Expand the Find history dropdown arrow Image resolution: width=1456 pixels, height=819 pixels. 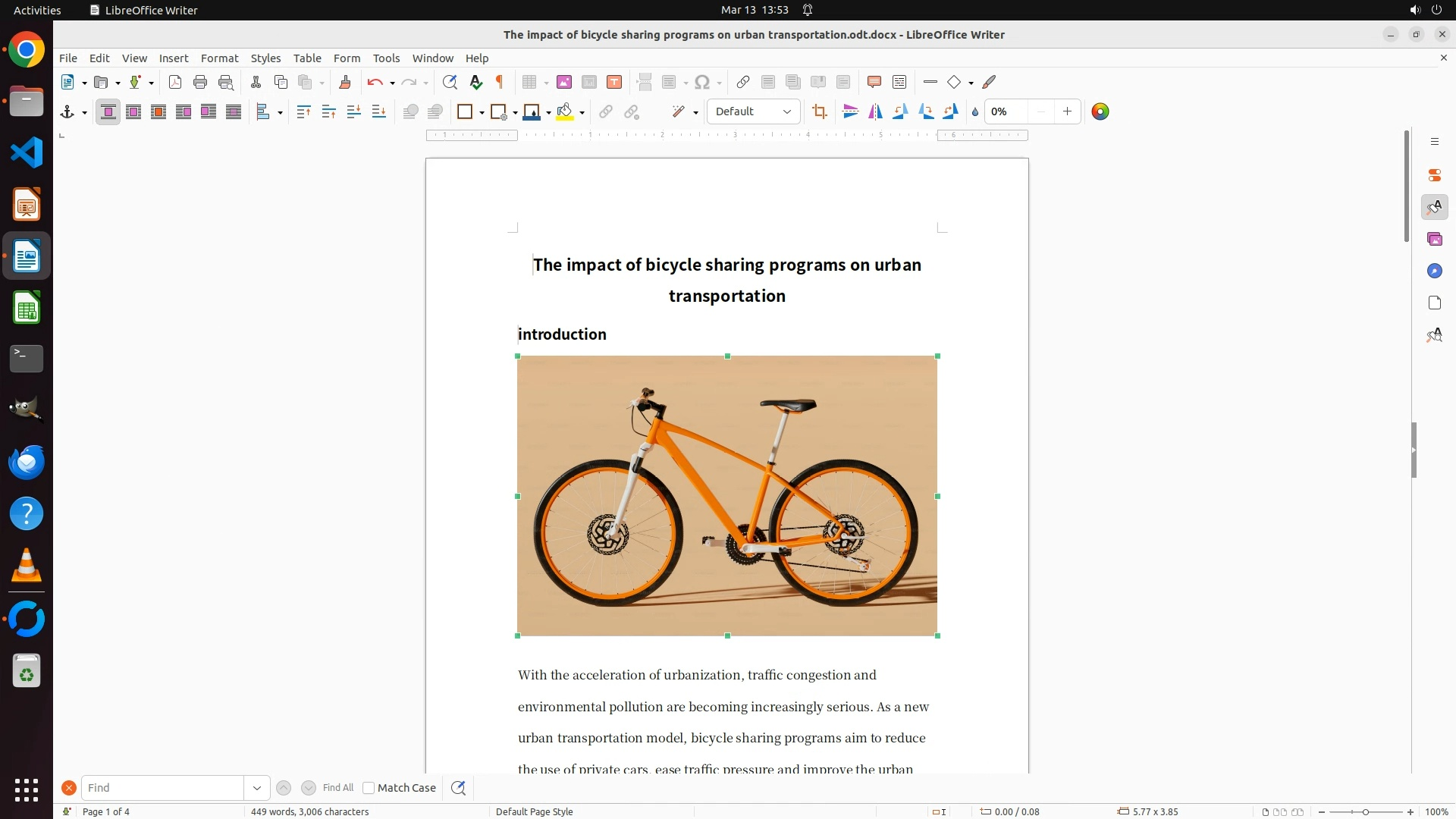(x=257, y=788)
